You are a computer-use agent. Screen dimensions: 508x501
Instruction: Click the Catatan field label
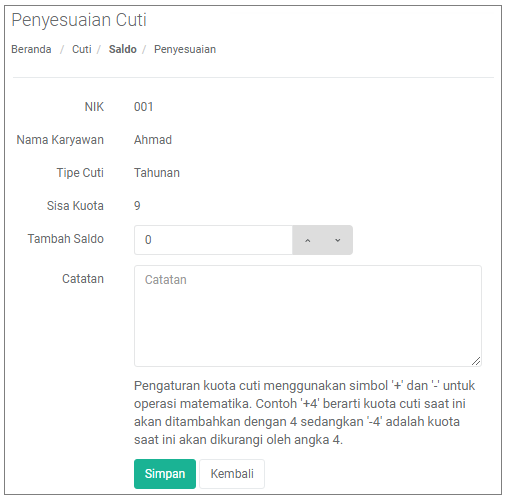83,279
